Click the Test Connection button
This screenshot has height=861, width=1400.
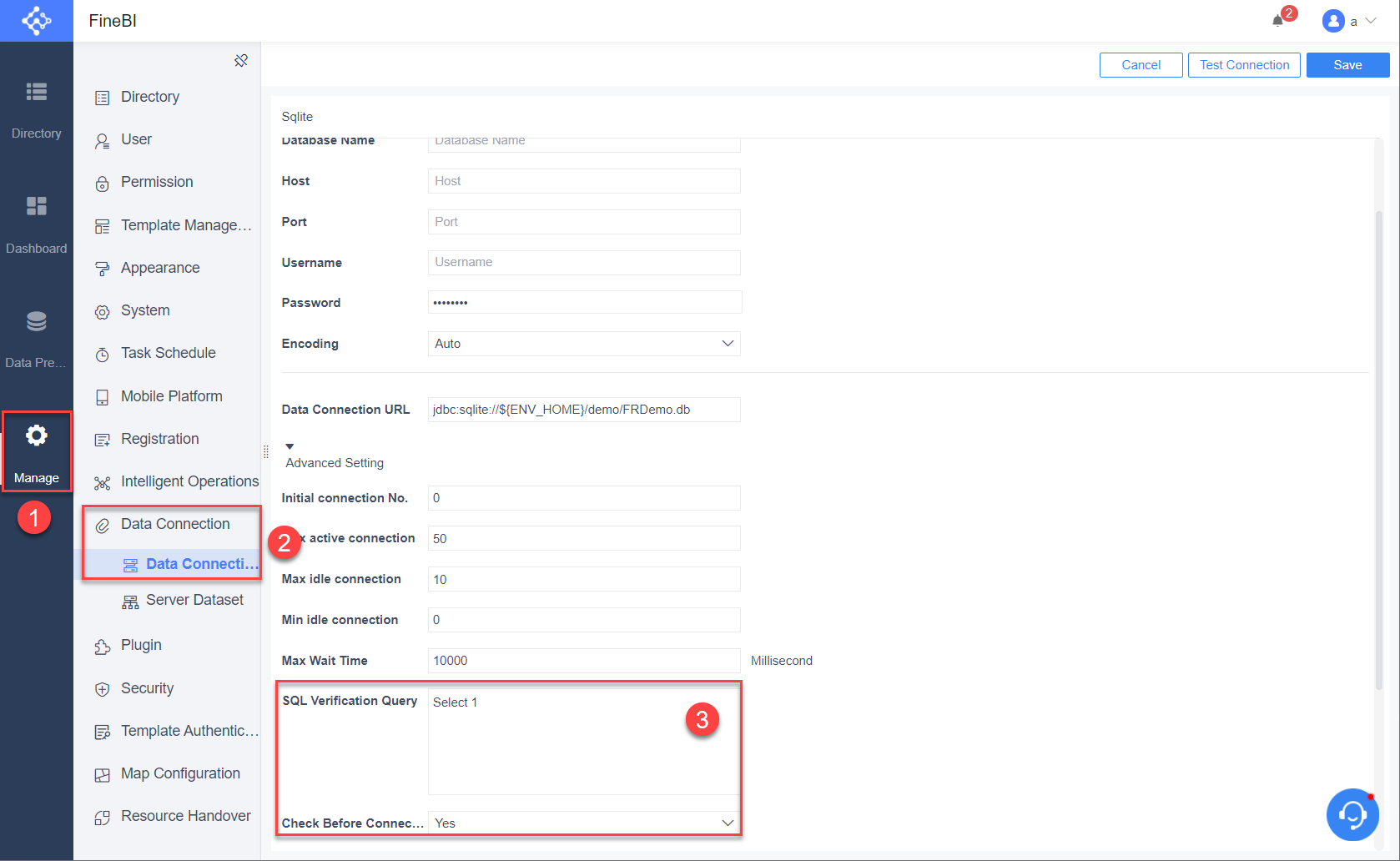click(x=1244, y=65)
